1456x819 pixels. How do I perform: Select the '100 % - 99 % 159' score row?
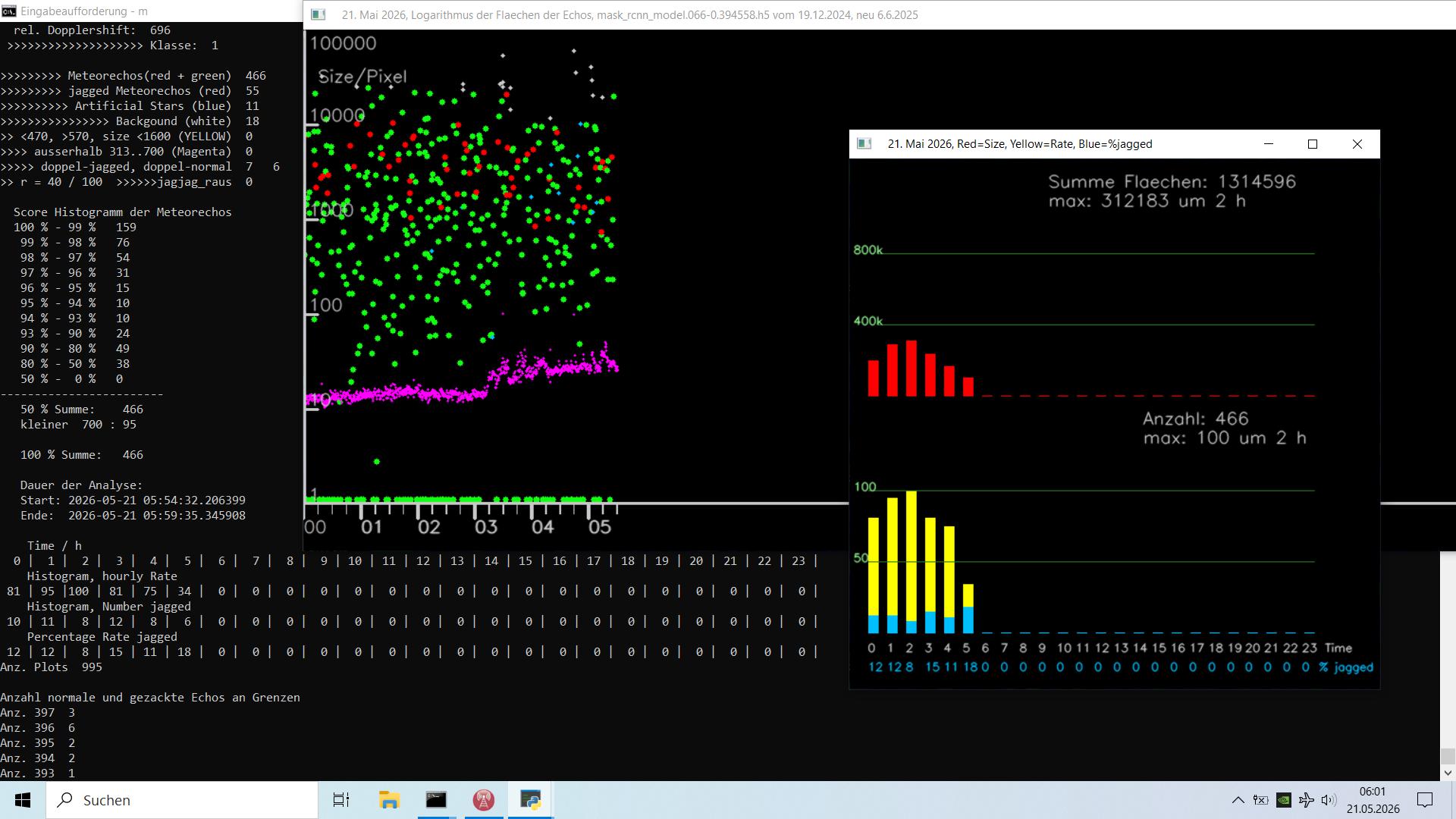click(74, 227)
